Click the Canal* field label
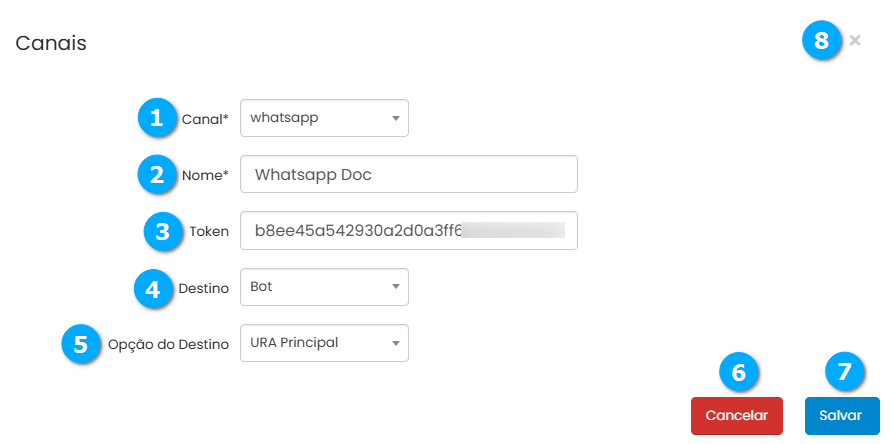The height and width of the screenshot is (444, 894). point(205,119)
